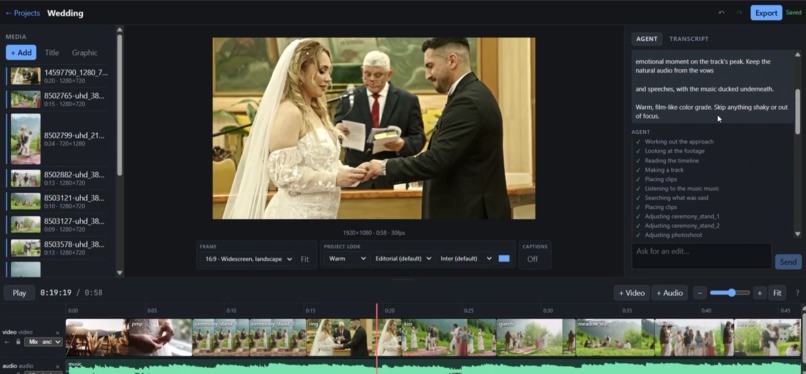Viewport: 806px width, 374px height.
Task: Open the Title media tab
Action: click(51, 52)
